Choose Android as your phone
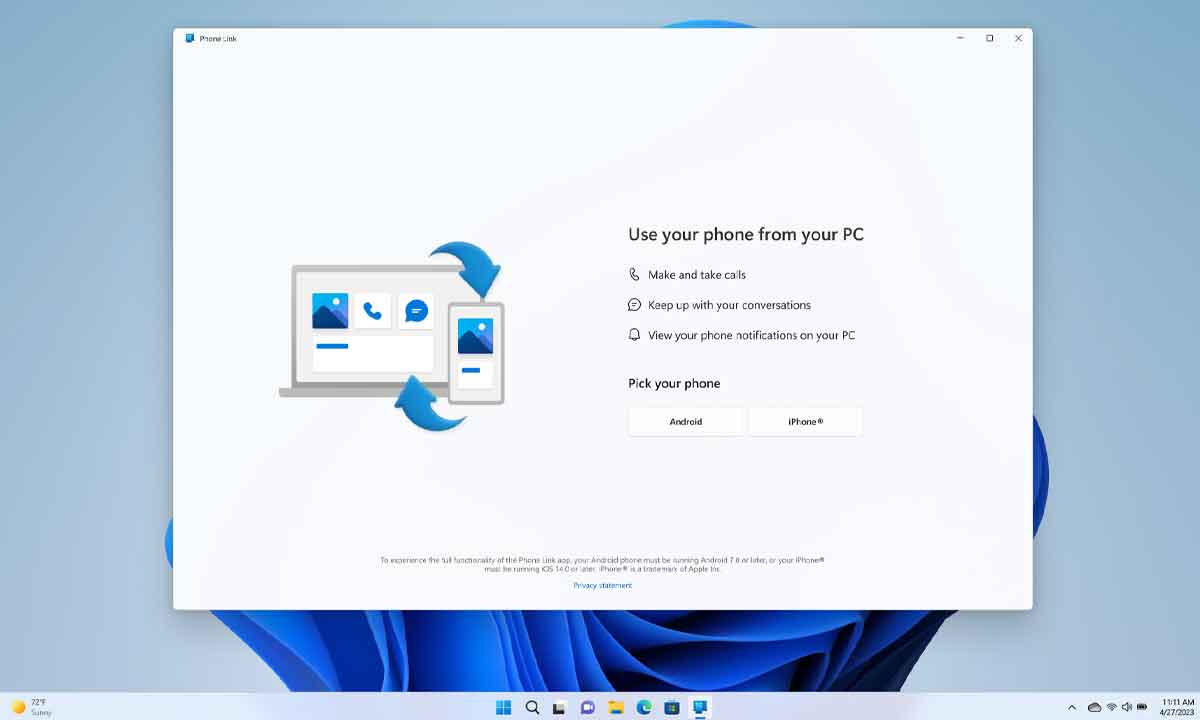Image resolution: width=1200 pixels, height=720 pixels. pyautogui.click(x=685, y=421)
